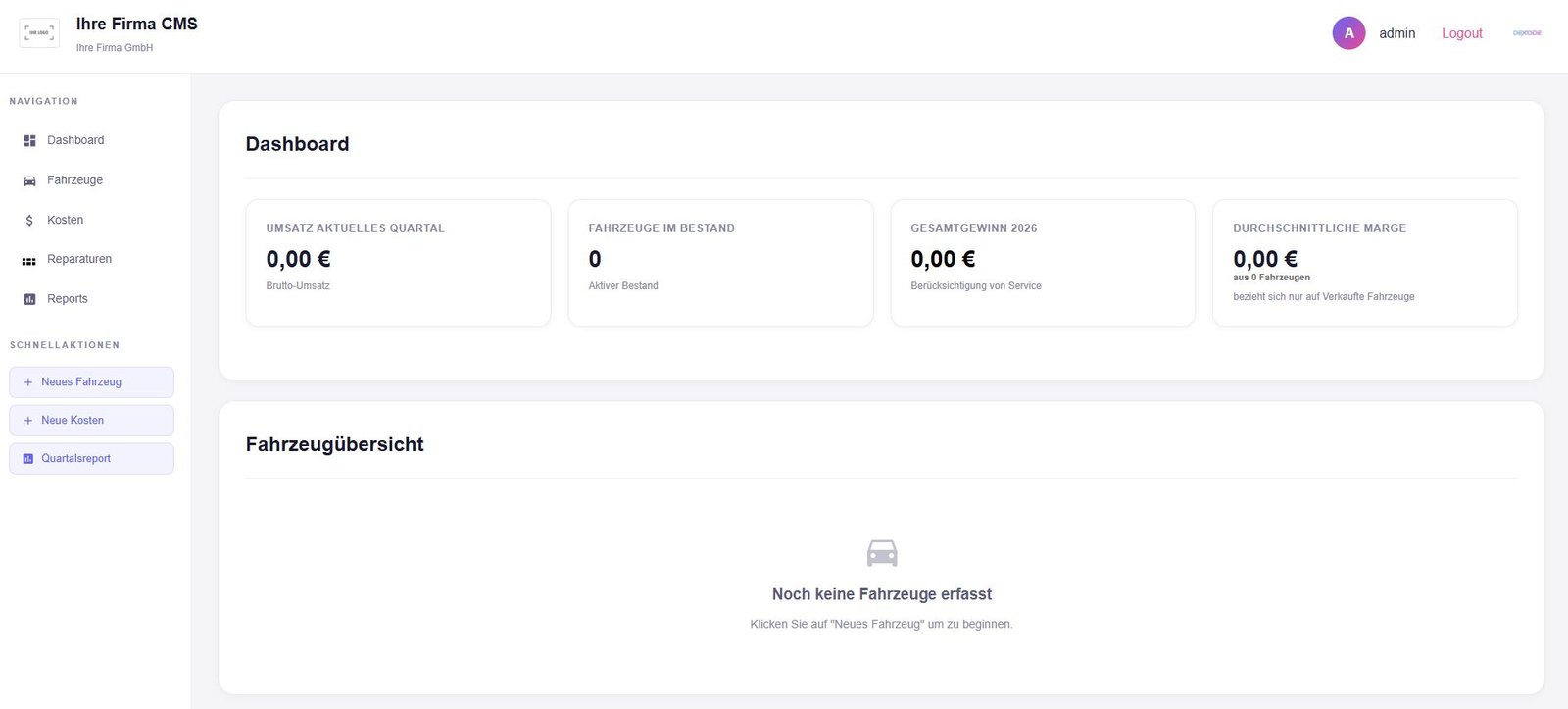Click the chart icon next to Reports

(x=29, y=299)
